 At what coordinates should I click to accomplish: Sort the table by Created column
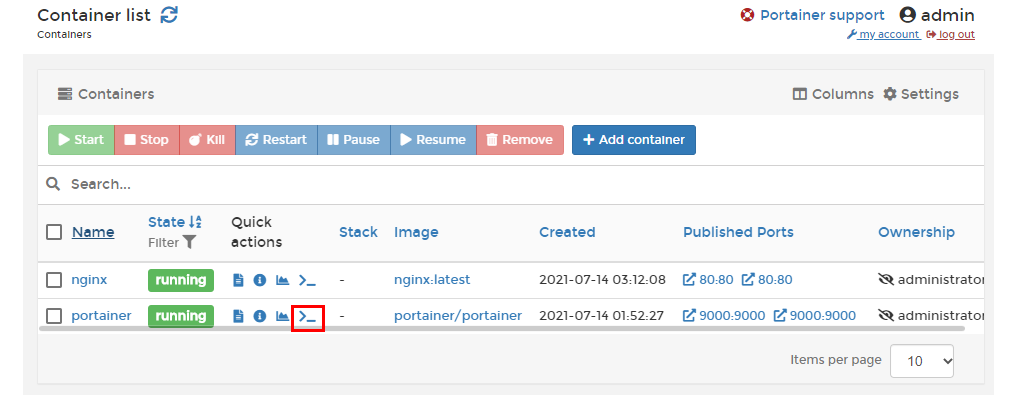(x=567, y=232)
